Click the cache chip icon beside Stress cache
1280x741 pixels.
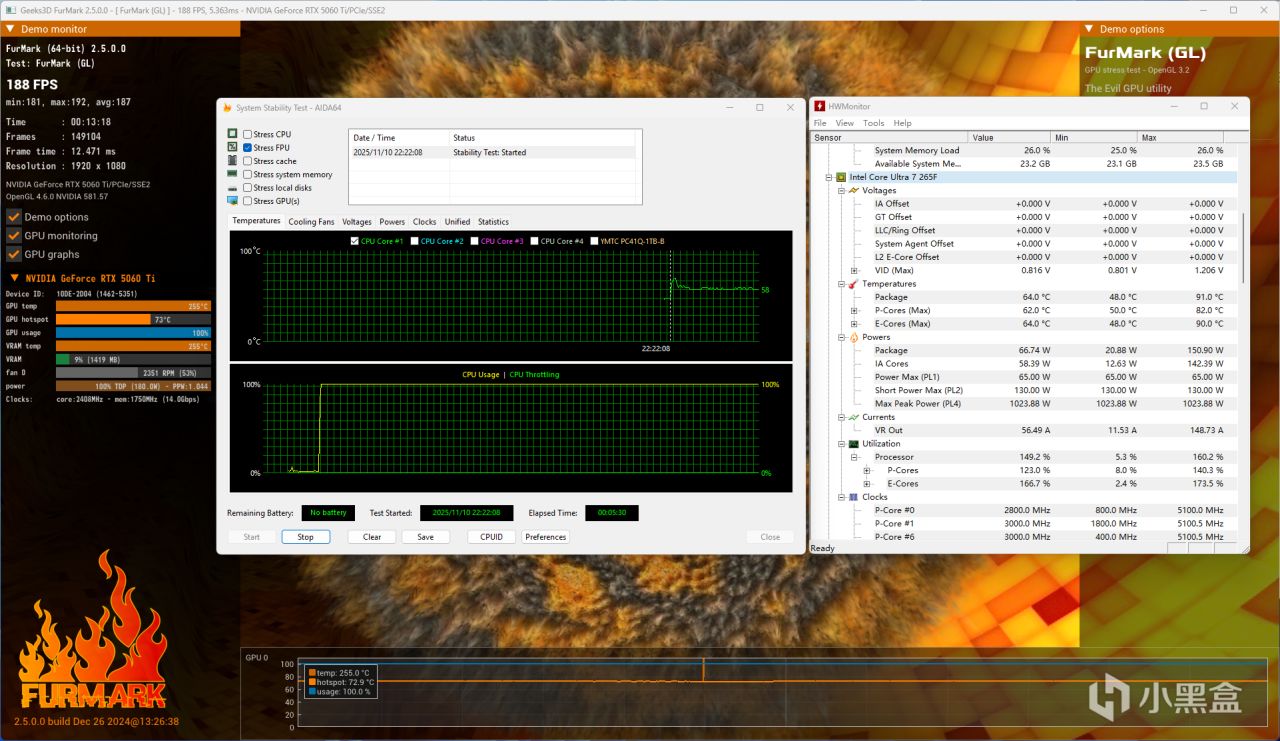point(233,161)
